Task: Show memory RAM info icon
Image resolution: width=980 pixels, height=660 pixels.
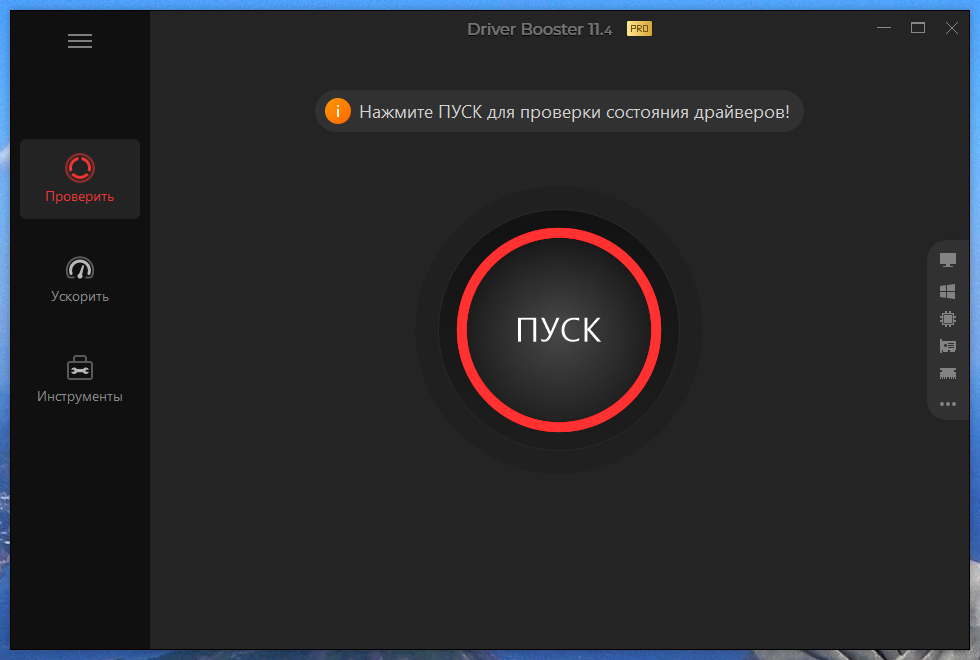Action: (x=948, y=374)
